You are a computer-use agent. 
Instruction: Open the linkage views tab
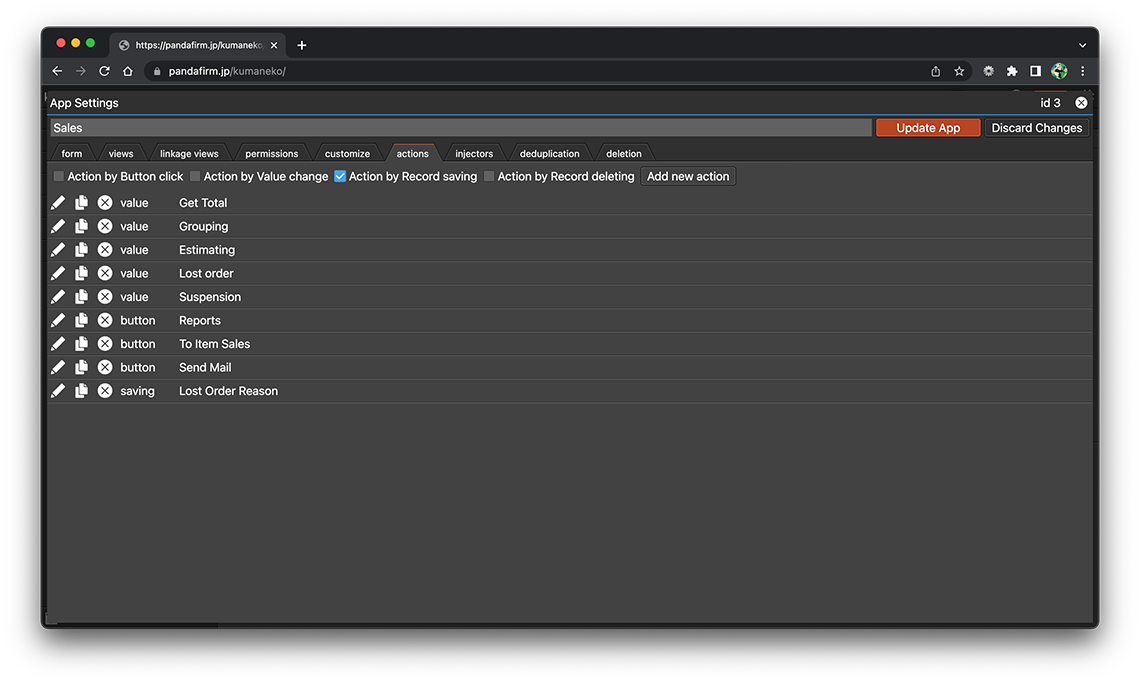[x=189, y=154]
